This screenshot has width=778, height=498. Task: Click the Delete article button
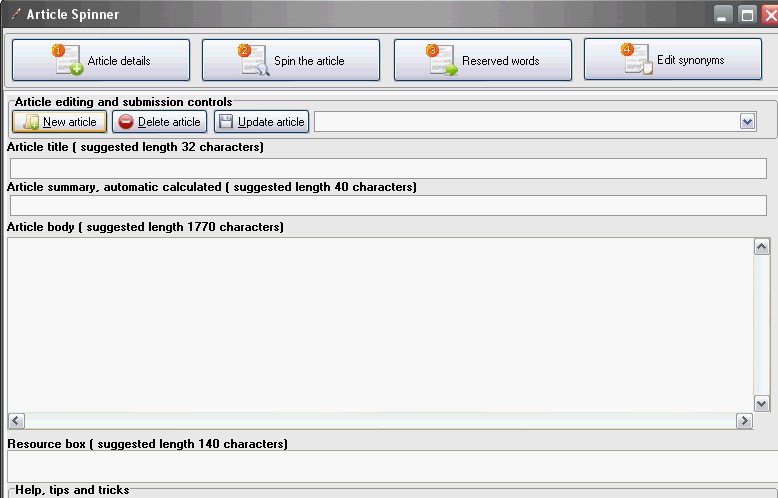(159, 122)
